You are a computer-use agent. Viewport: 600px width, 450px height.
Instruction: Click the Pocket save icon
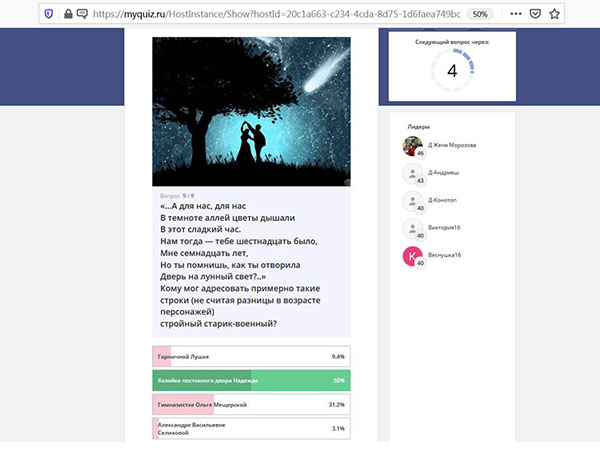[543, 15]
